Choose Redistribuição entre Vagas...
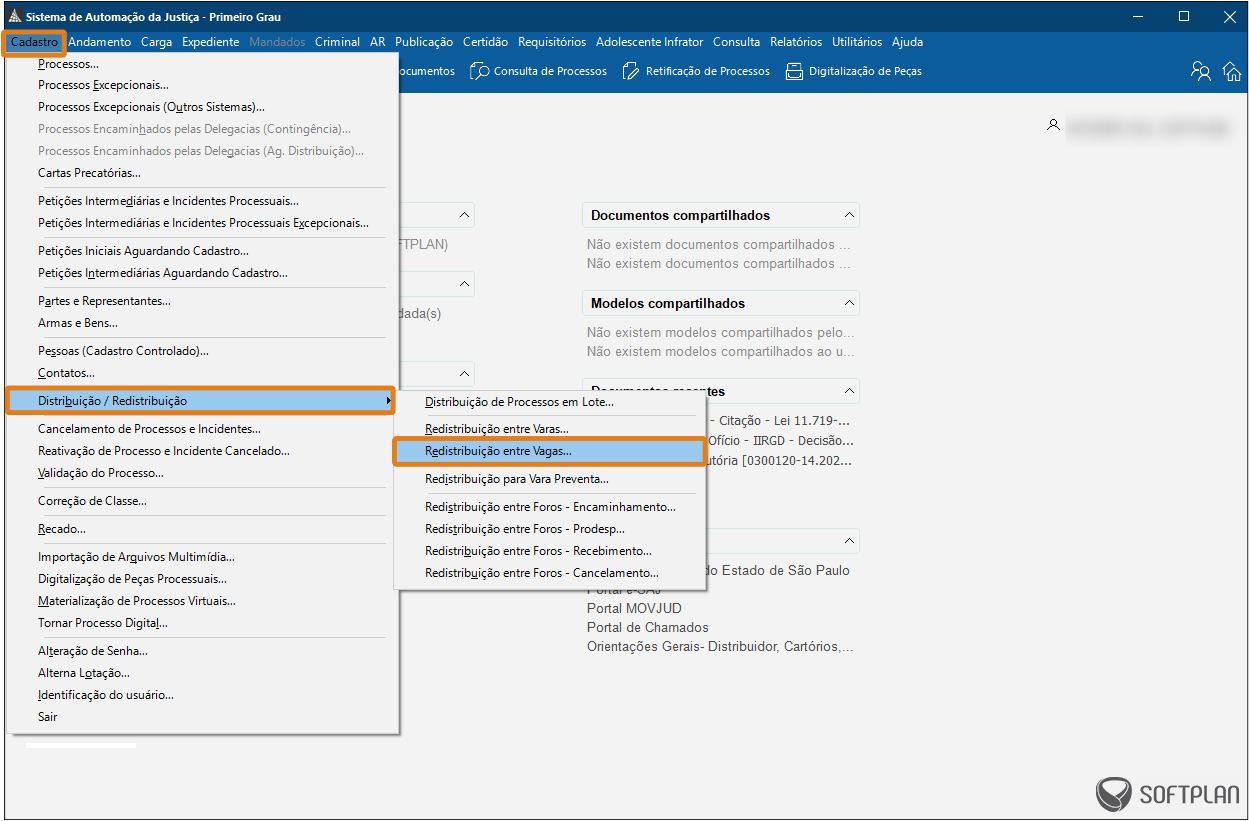Image resolution: width=1249 pixels, height=821 pixels. click(x=550, y=452)
